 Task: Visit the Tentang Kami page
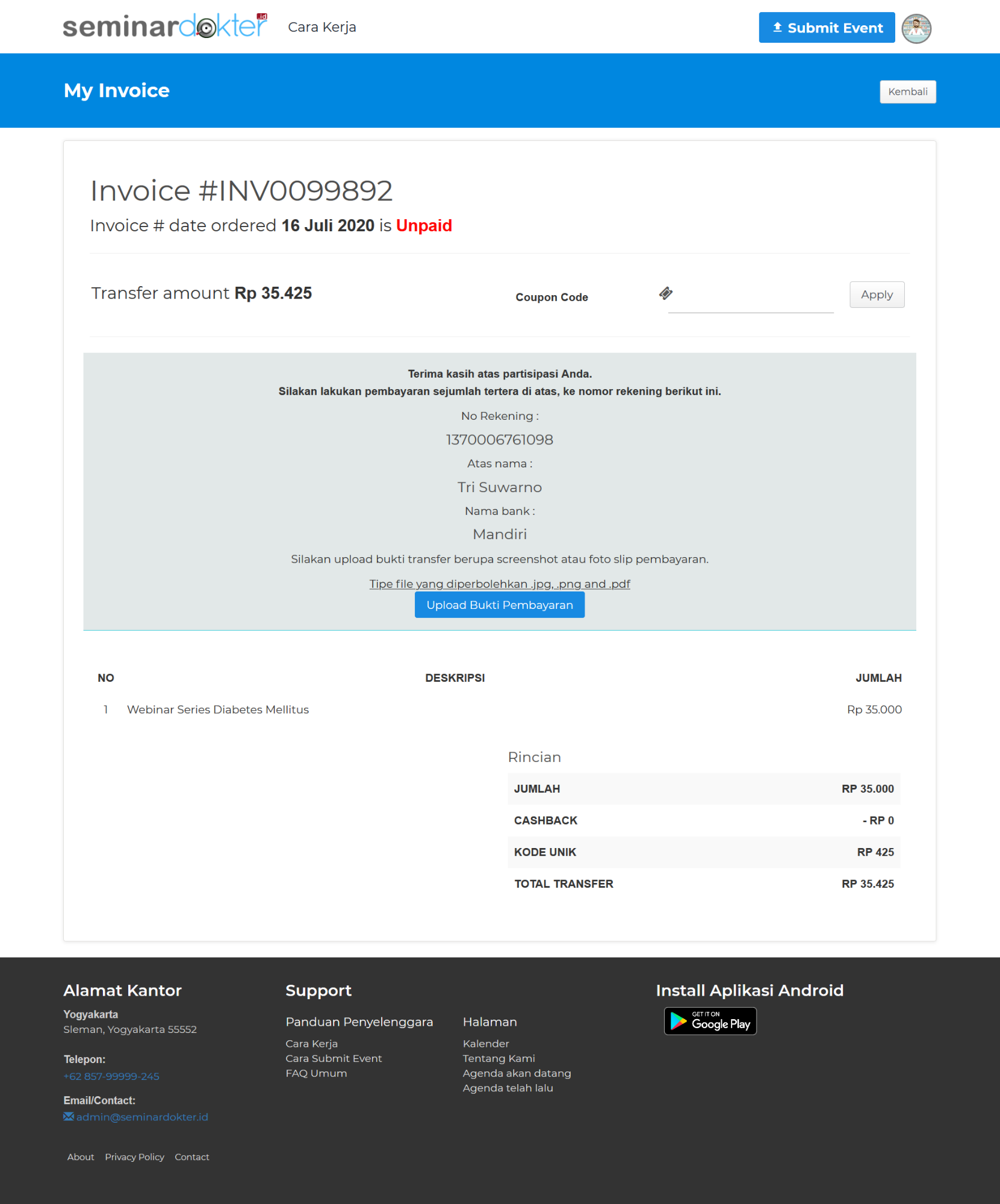tap(498, 1058)
